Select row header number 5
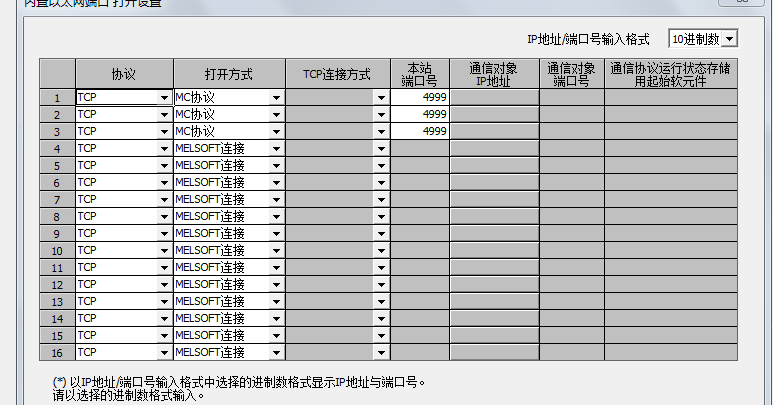This screenshot has width=773, height=405. point(57,166)
